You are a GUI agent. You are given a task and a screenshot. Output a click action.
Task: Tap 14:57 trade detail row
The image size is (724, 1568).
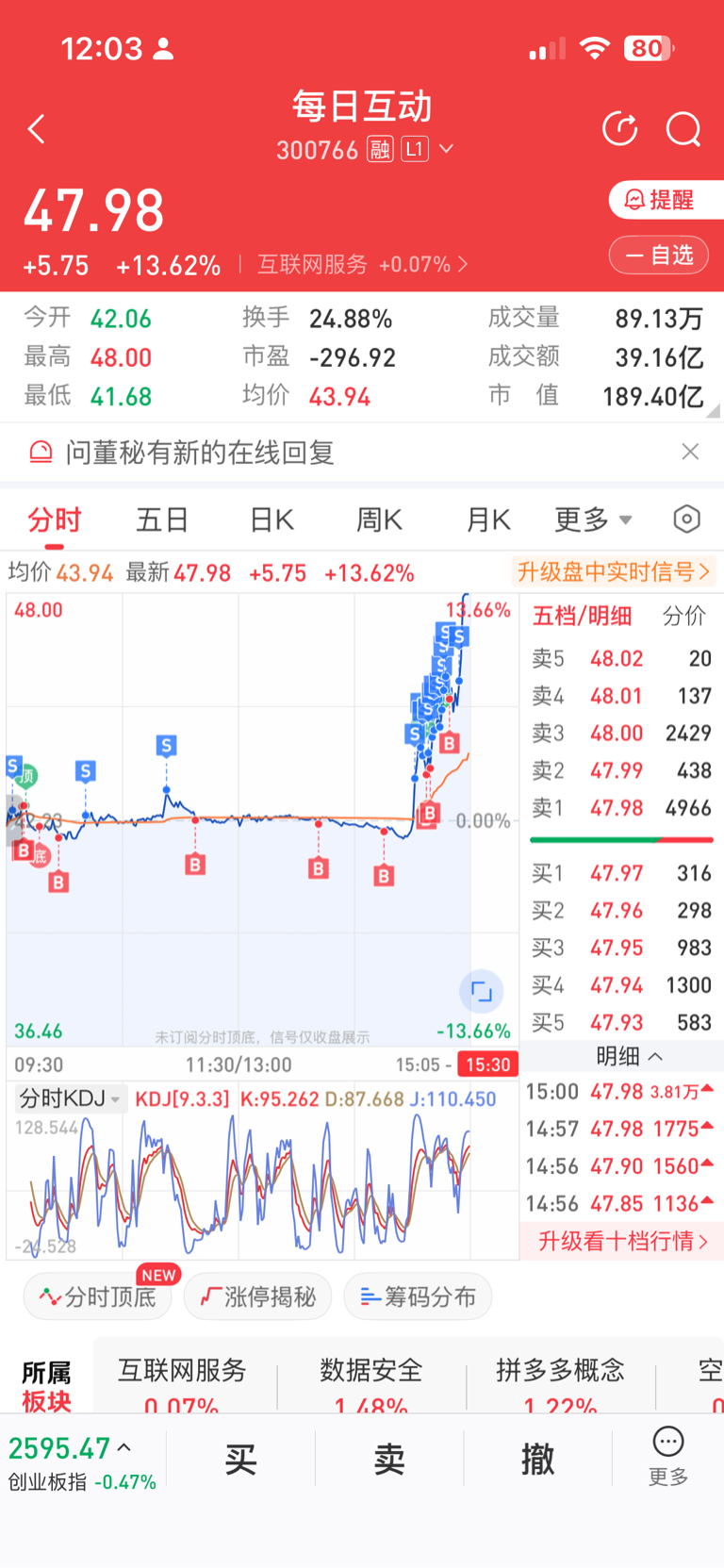[x=619, y=1129]
